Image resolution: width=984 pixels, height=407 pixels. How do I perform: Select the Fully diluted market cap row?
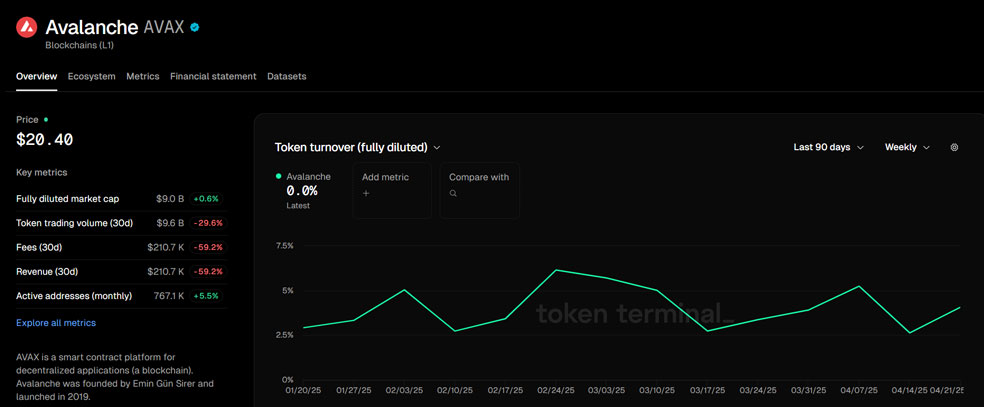coord(120,199)
